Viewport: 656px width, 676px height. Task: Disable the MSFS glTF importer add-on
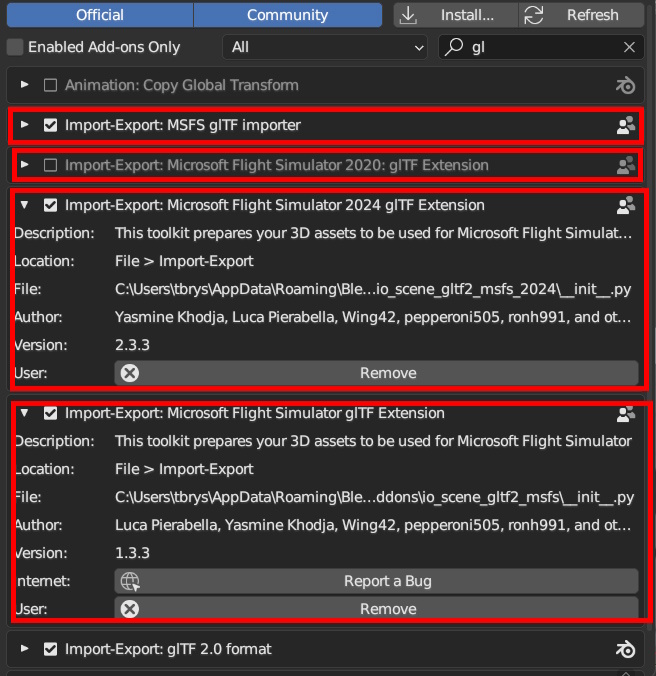pyautogui.click(x=50, y=125)
